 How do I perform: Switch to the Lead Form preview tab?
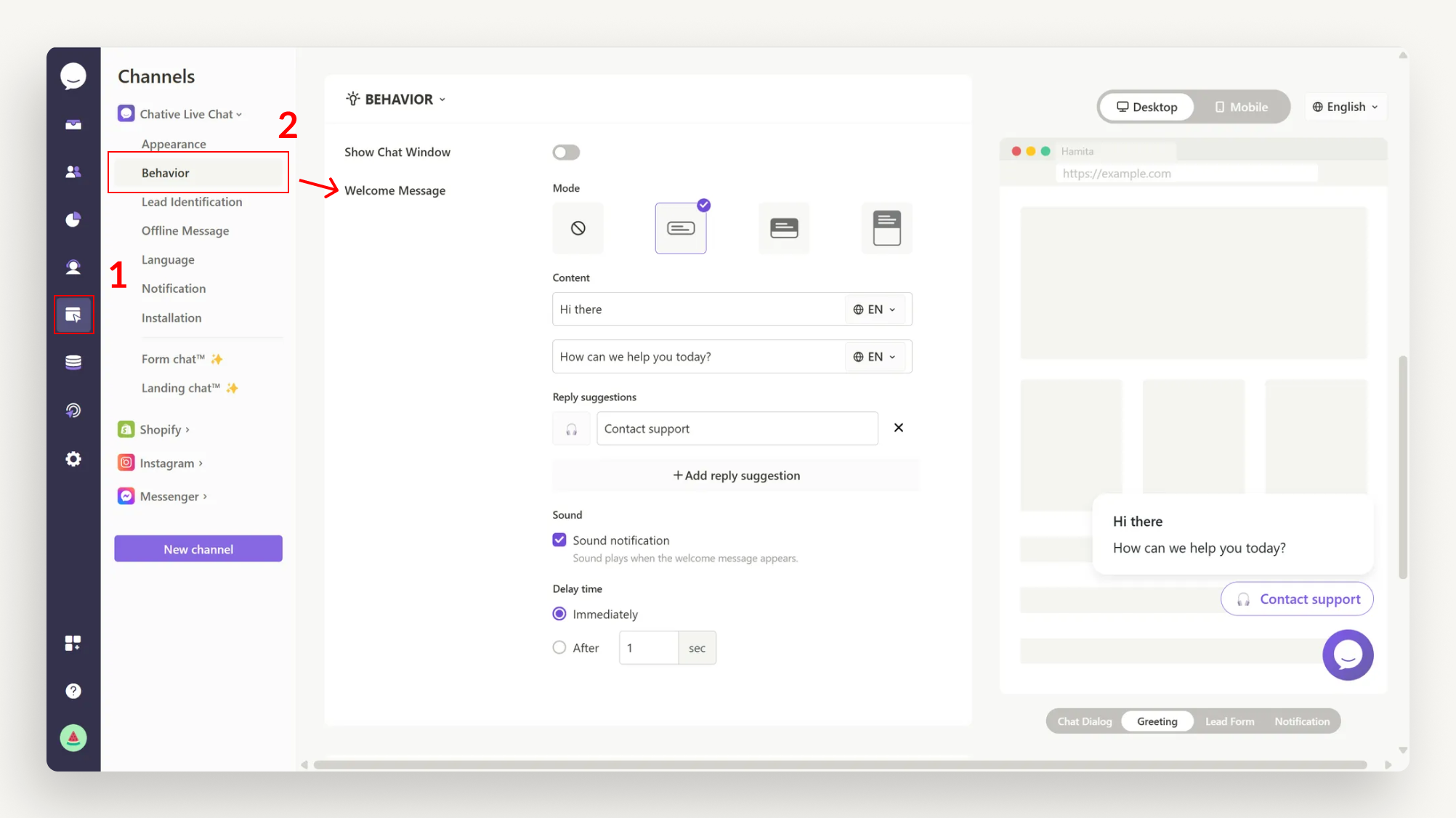click(x=1229, y=721)
